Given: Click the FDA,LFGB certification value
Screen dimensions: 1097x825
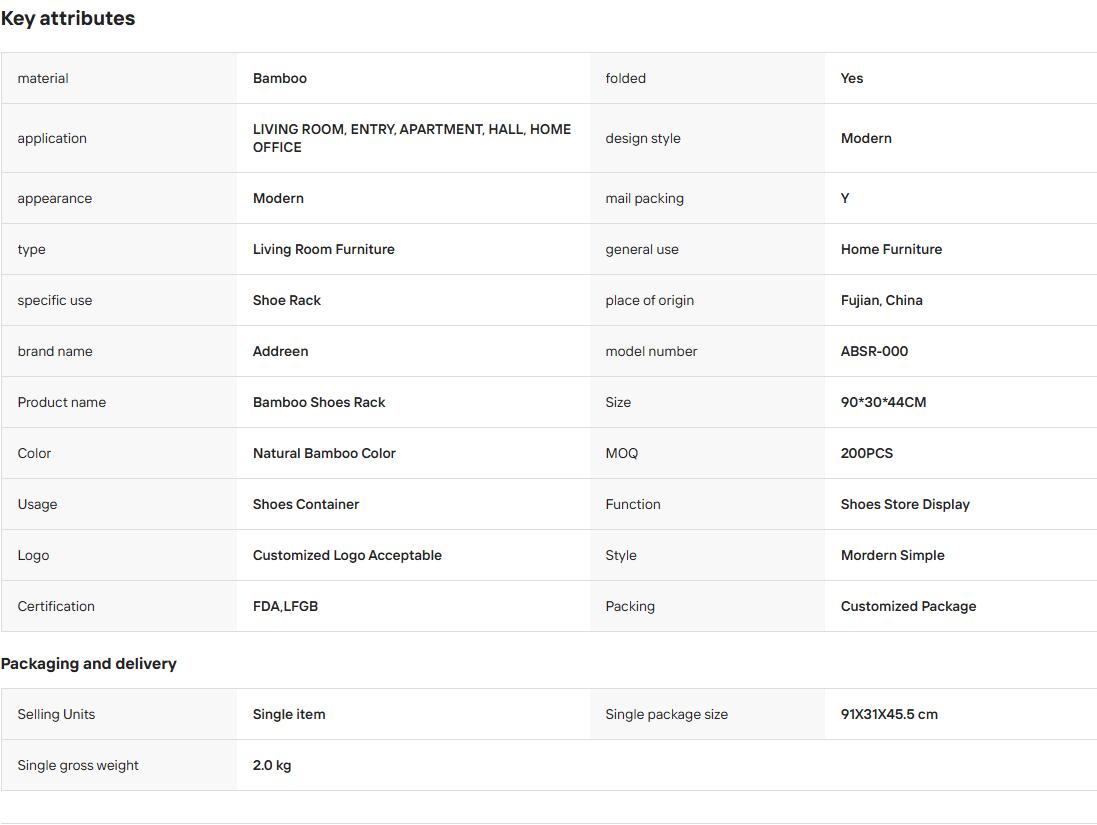Looking at the screenshot, I should tap(285, 607).
